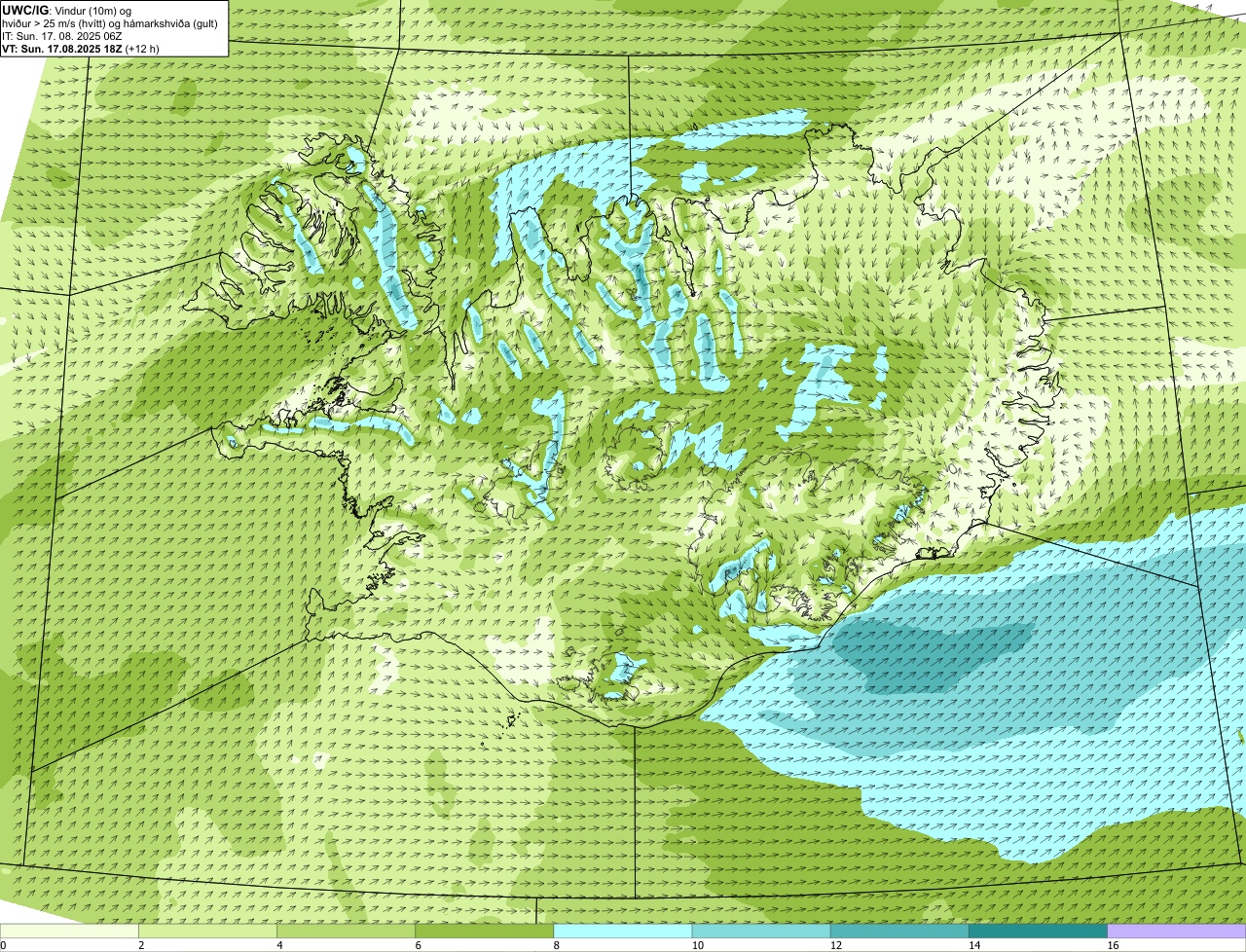
Task: Click the purple above-16 m/s legend segment
Action: click(1176, 931)
